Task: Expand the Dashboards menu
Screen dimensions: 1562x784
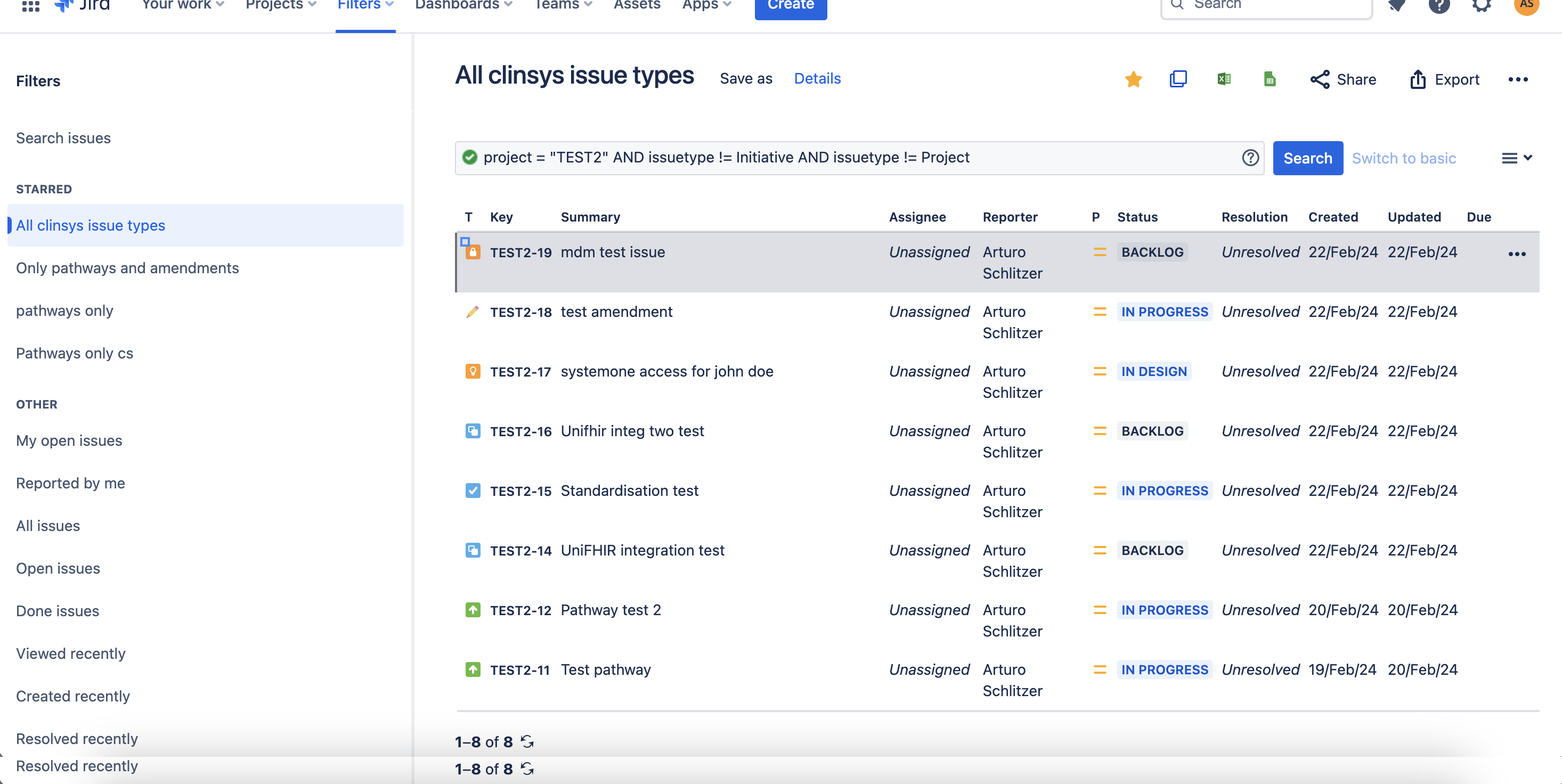Action: point(463,5)
